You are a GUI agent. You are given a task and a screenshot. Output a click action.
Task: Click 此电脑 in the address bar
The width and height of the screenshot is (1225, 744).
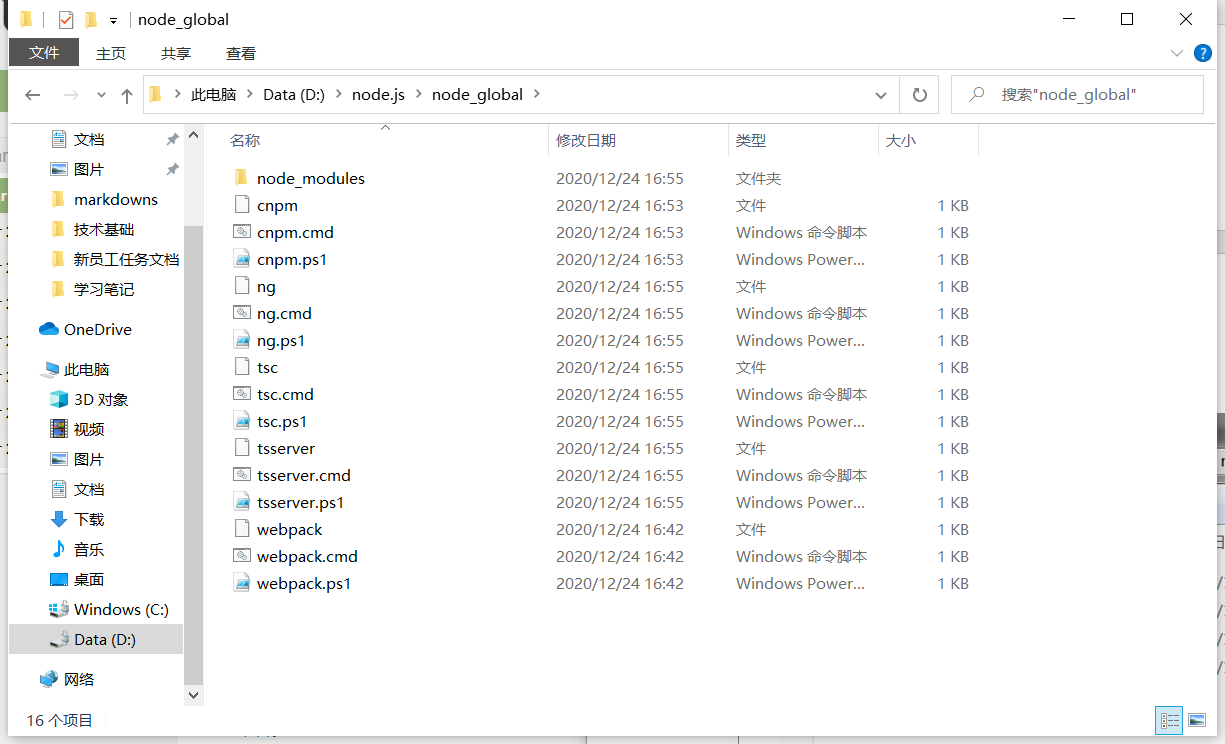(x=213, y=94)
